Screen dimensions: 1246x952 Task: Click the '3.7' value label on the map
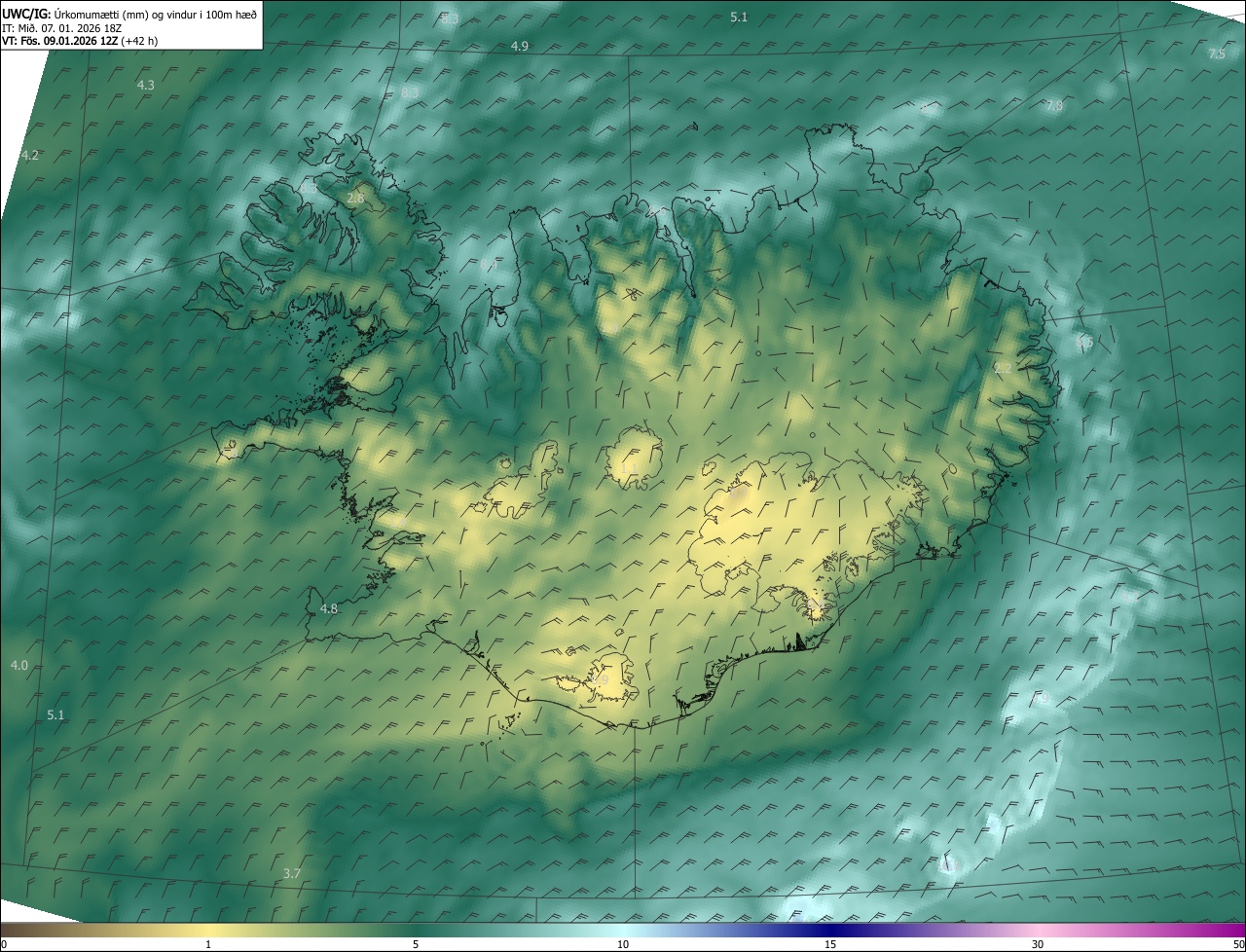pyautogui.click(x=291, y=874)
